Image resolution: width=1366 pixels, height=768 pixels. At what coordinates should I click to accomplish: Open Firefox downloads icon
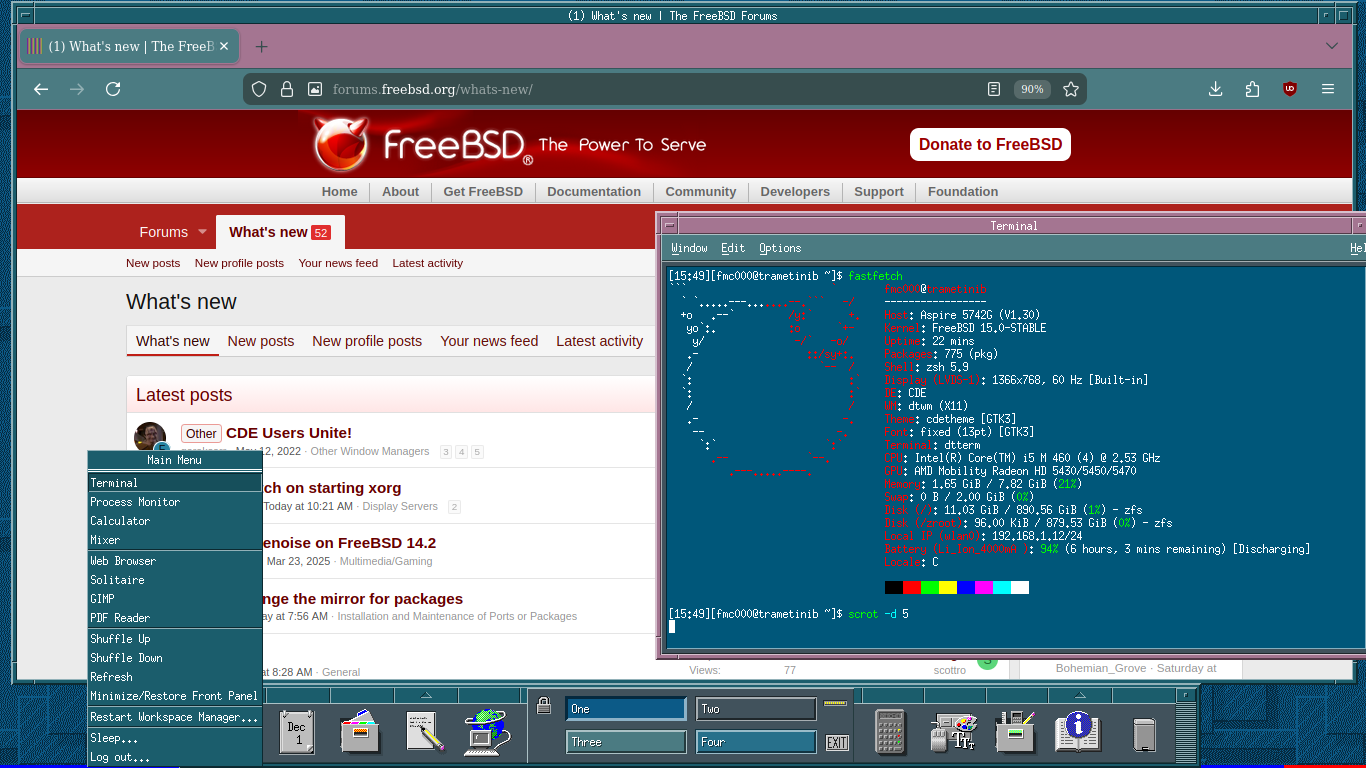[x=1215, y=89]
